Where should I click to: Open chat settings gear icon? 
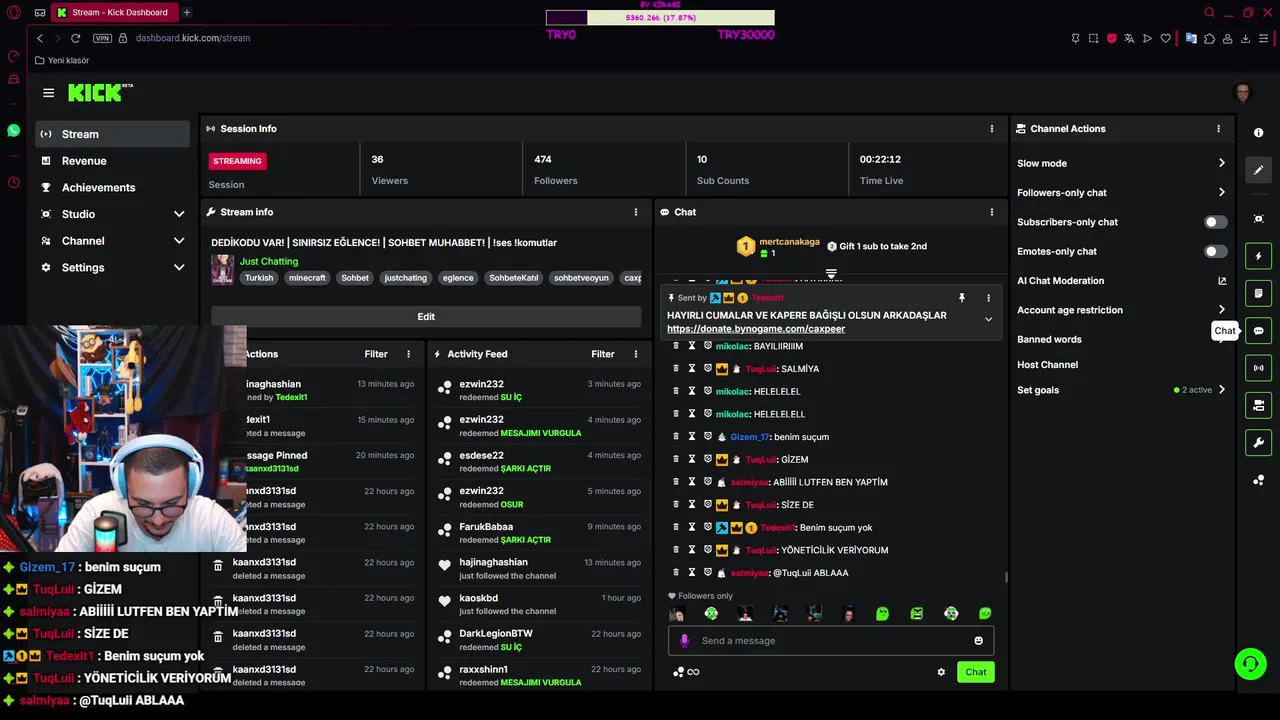point(941,672)
